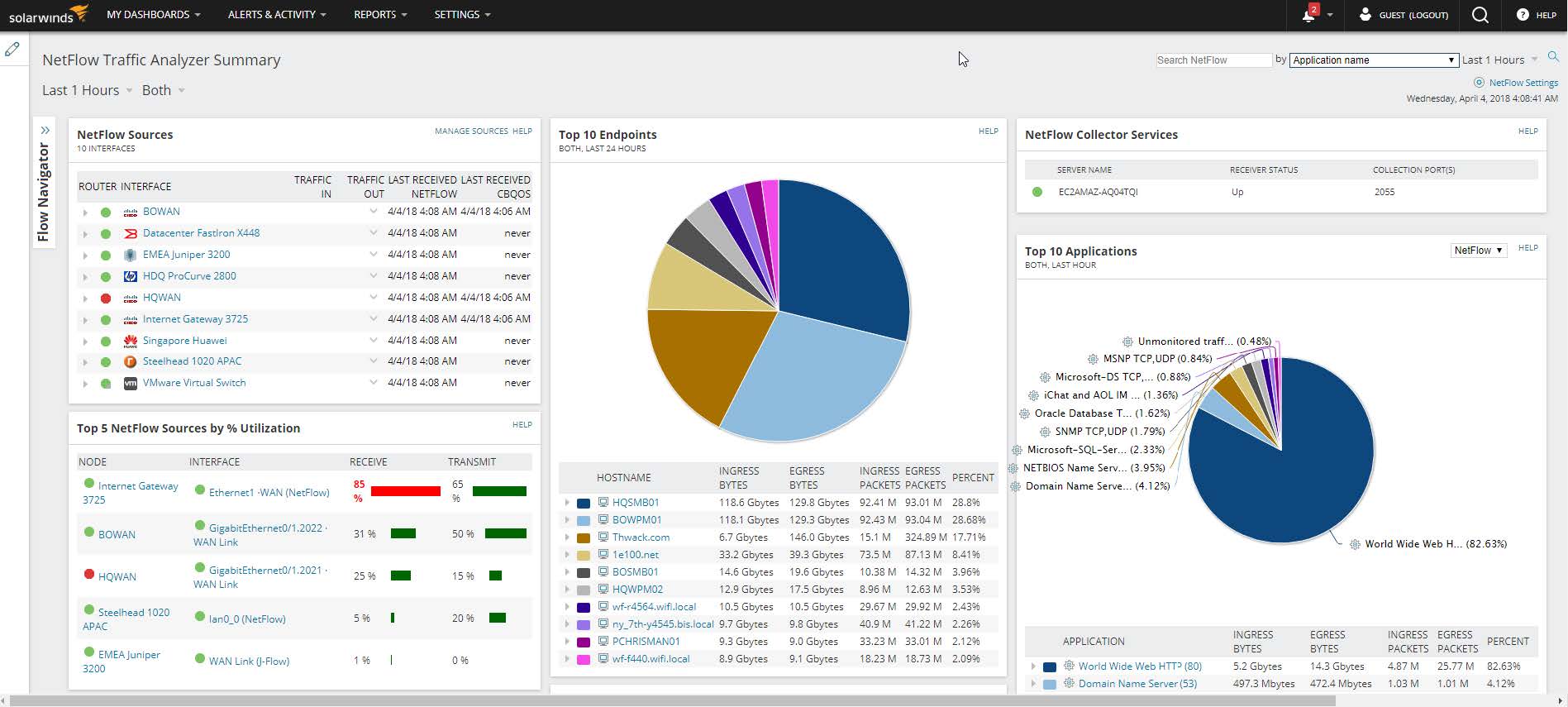Click Ethernet1 WAN (NetFlow) interface link
1568x707 pixels.
tap(269, 492)
